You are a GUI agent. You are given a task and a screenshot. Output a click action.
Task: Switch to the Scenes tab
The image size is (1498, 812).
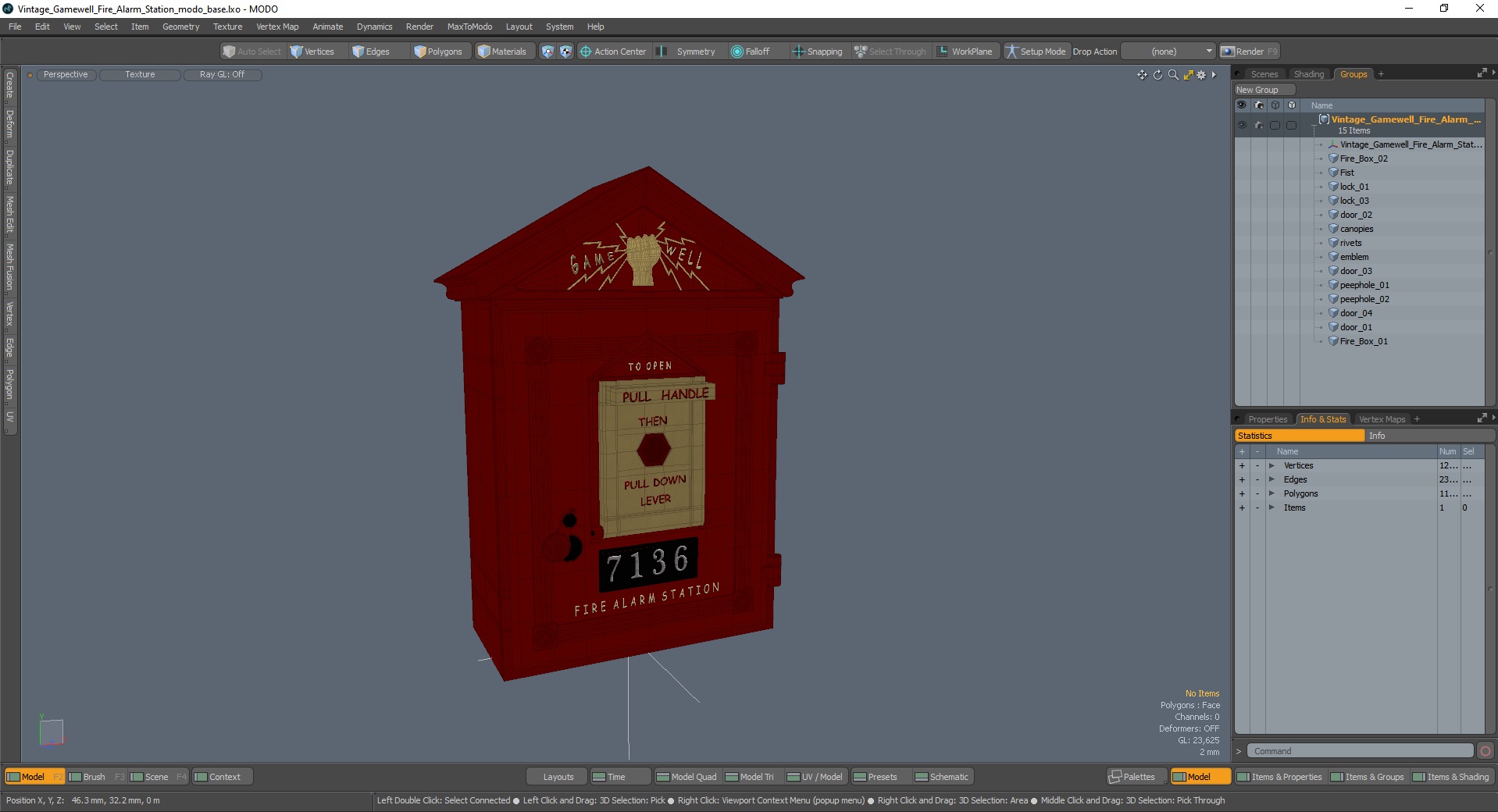coord(1264,74)
